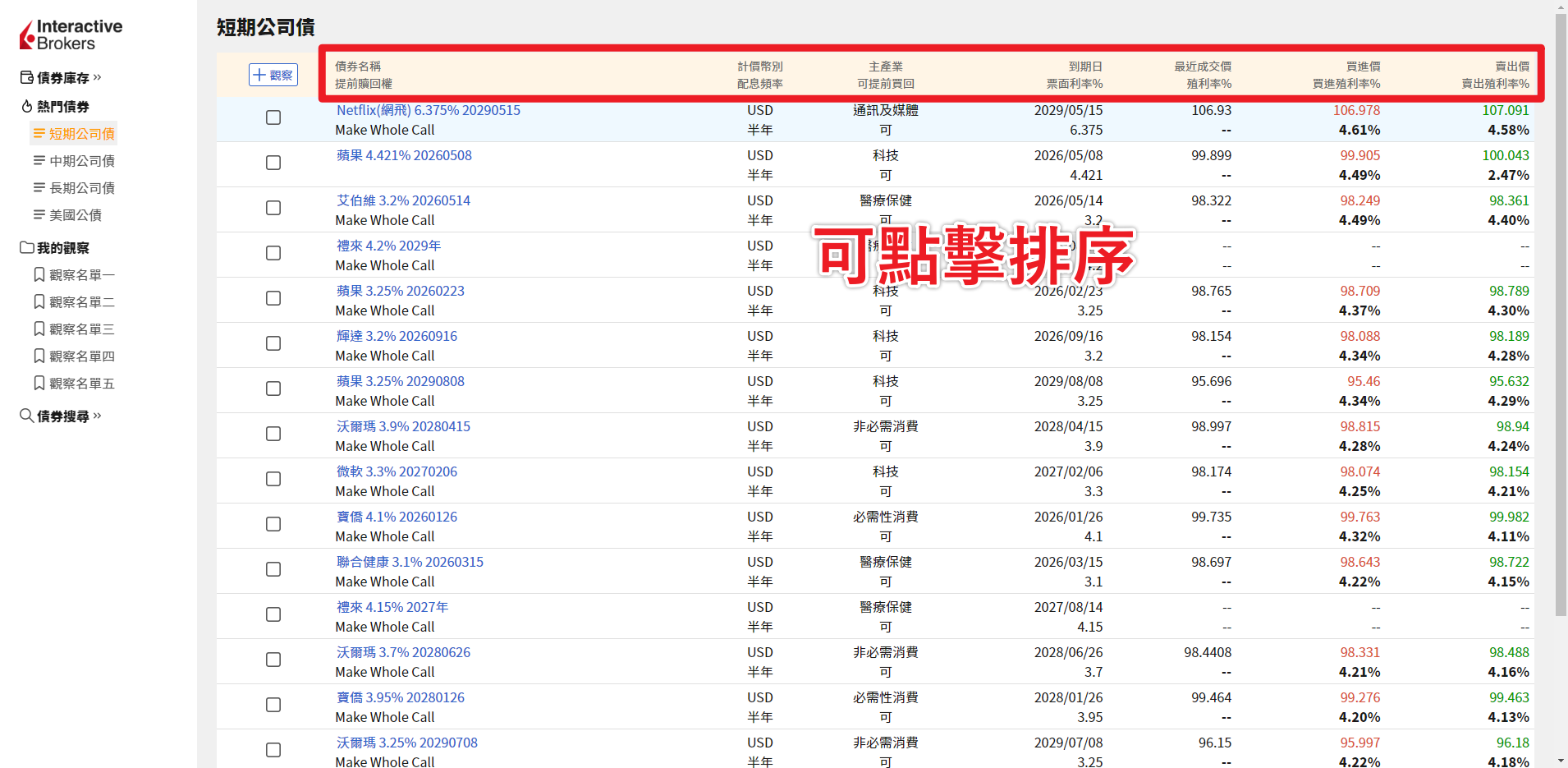The height and width of the screenshot is (768, 1568).
Task: Click the list icon beside 短期公司債
Action: (x=39, y=133)
